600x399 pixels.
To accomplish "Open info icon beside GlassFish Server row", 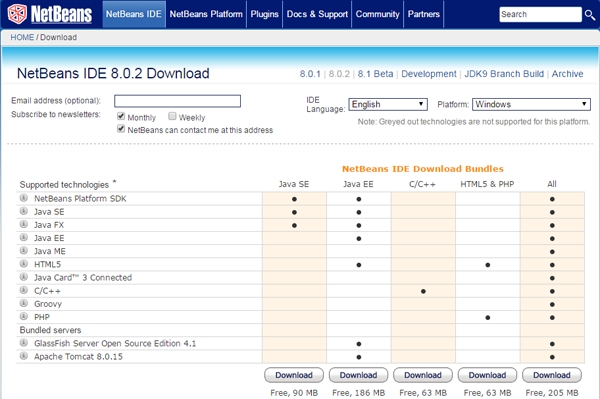I will pos(24,342).
